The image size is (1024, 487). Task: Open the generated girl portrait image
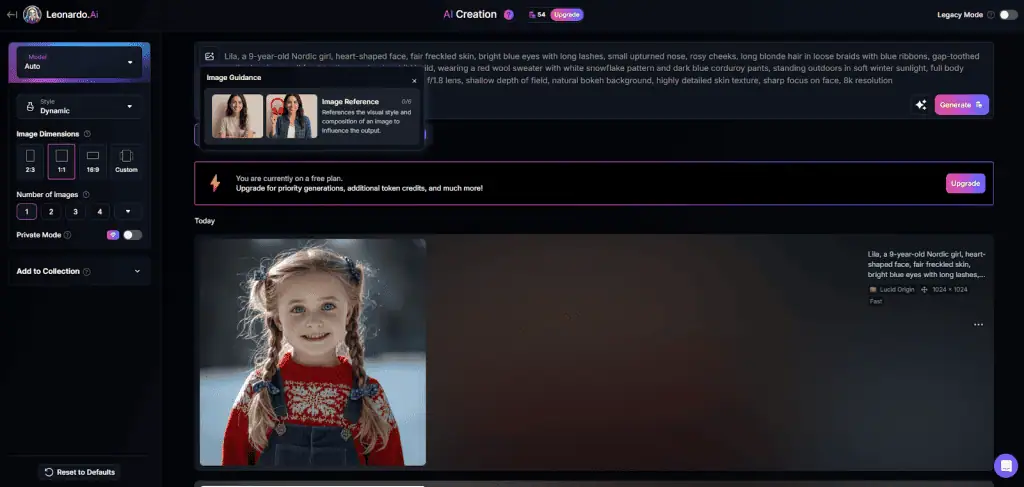pyautogui.click(x=313, y=352)
